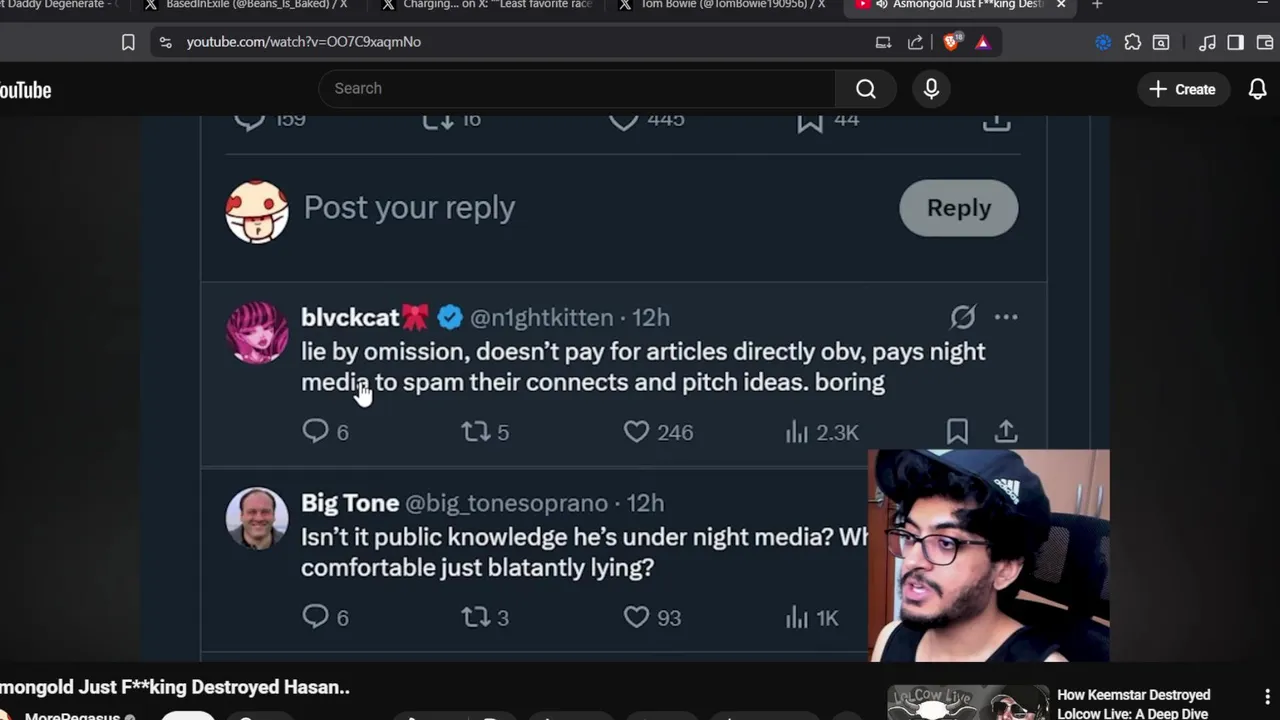Open the Brave Wallet icon

click(1264, 42)
